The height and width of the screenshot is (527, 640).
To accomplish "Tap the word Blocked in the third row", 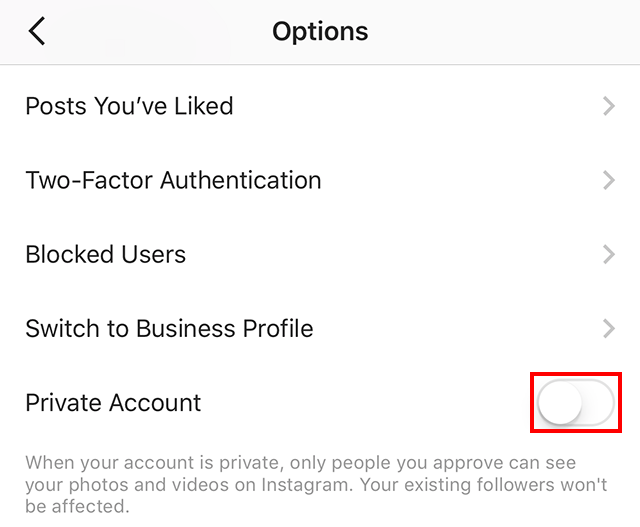I will [x=65, y=254].
